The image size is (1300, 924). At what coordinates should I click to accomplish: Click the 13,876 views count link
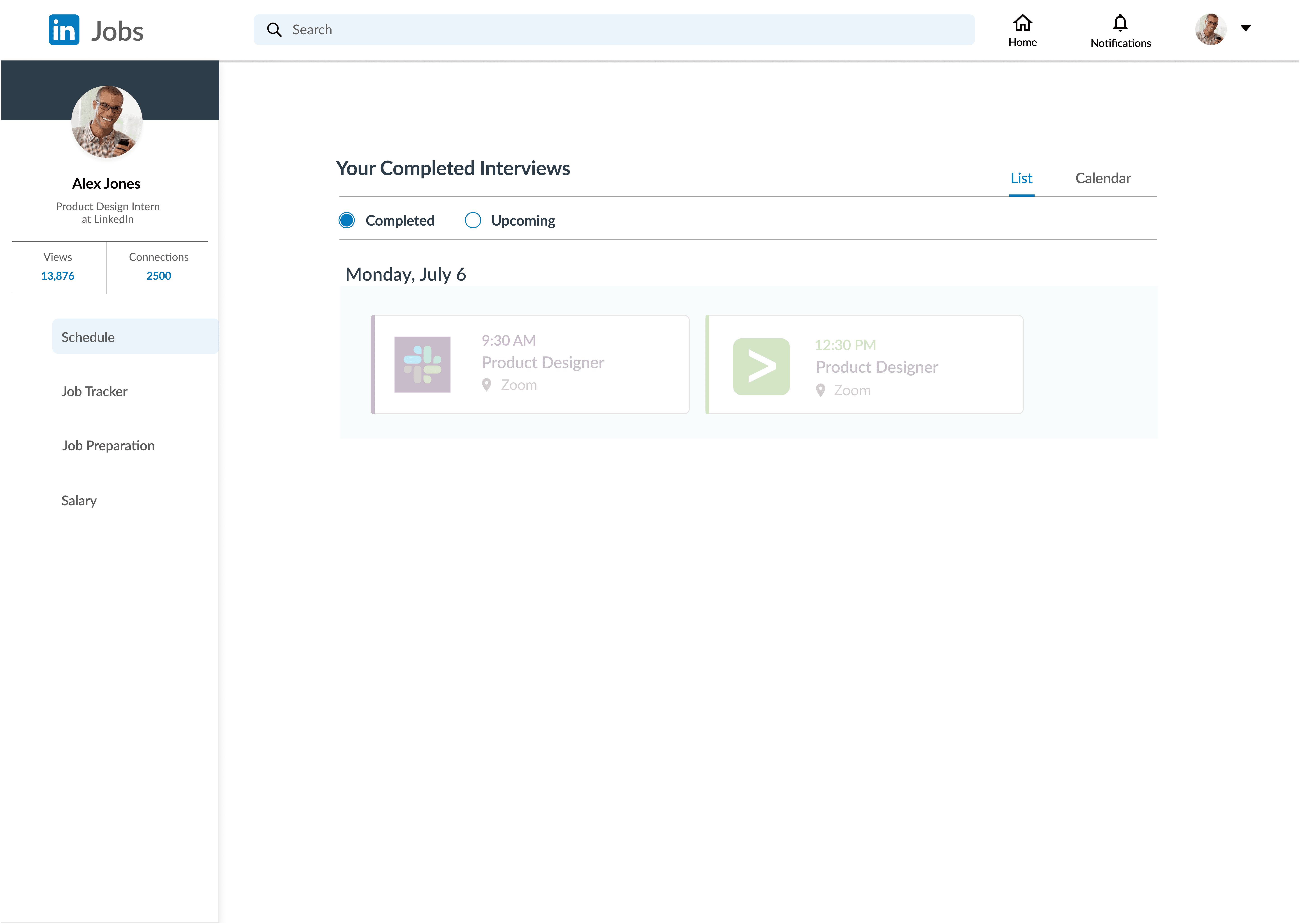coord(58,276)
